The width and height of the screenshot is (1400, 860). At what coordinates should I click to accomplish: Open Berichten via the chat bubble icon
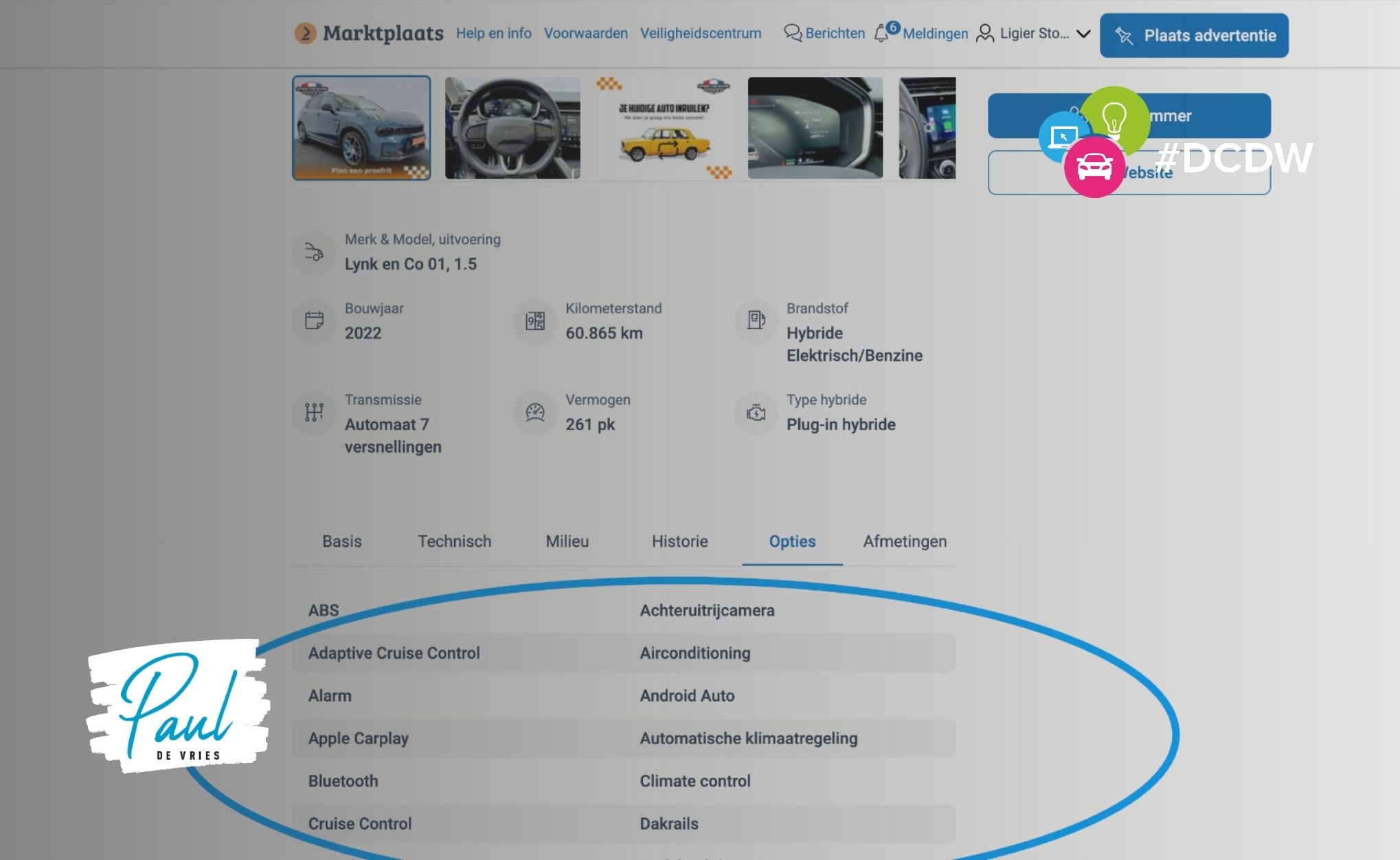point(793,33)
